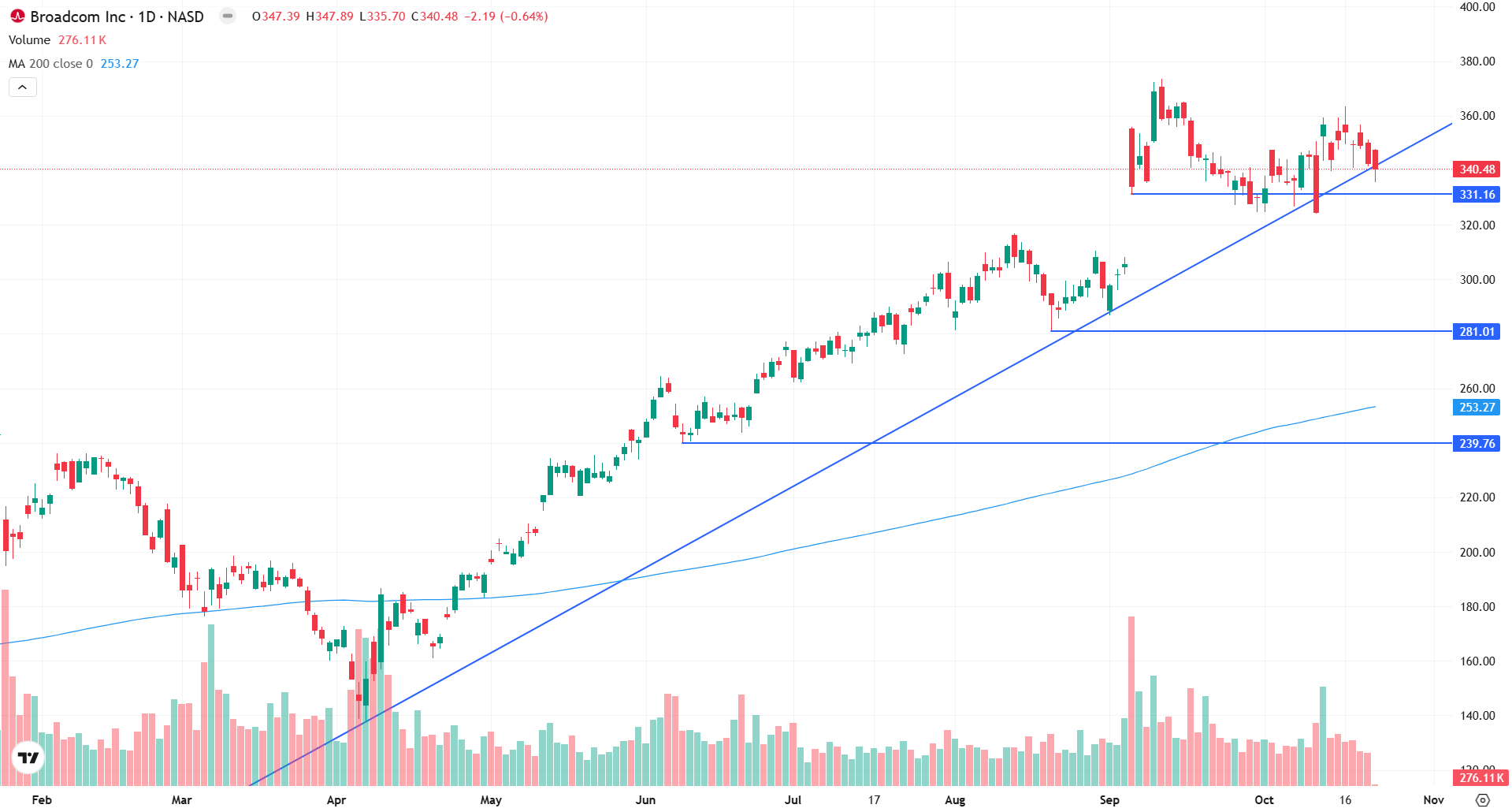Click the 281.01 support level price tag
The height and width of the screenshot is (812, 1512).
[x=1477, y=332]
